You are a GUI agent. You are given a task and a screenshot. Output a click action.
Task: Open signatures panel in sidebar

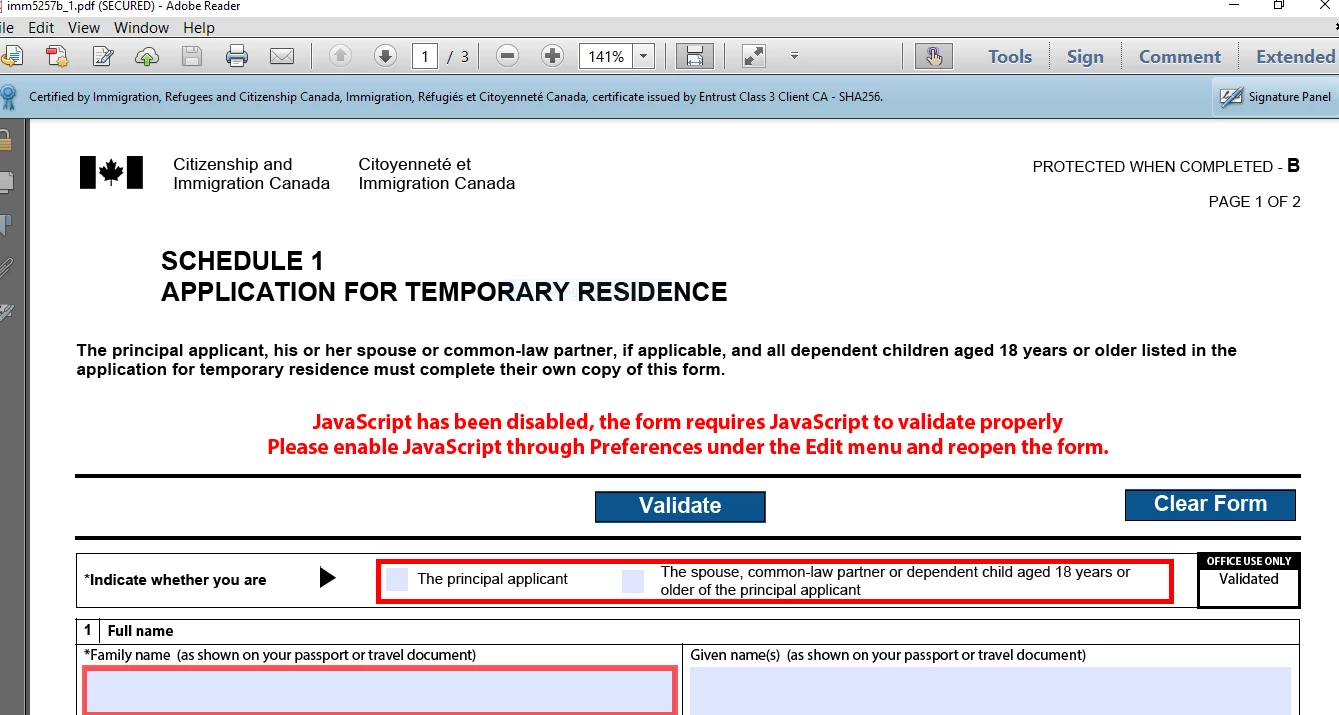pos(6,311)
